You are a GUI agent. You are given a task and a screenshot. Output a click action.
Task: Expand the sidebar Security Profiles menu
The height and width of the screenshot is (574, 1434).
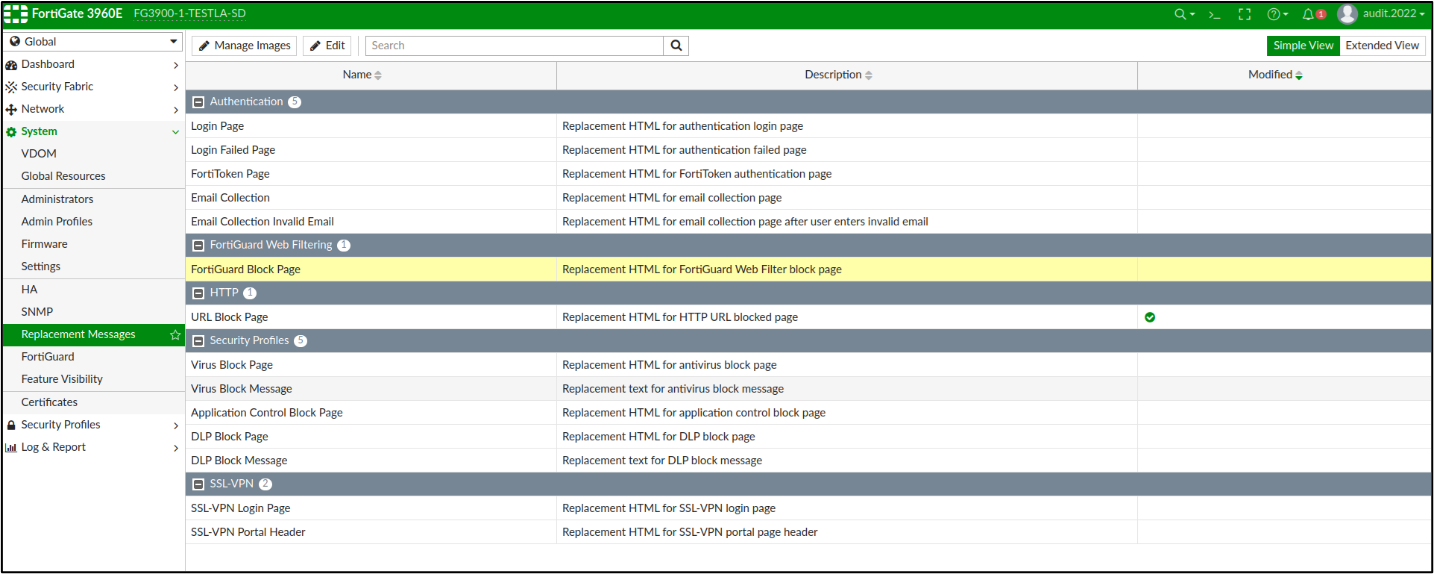click(x=93, y=425)
